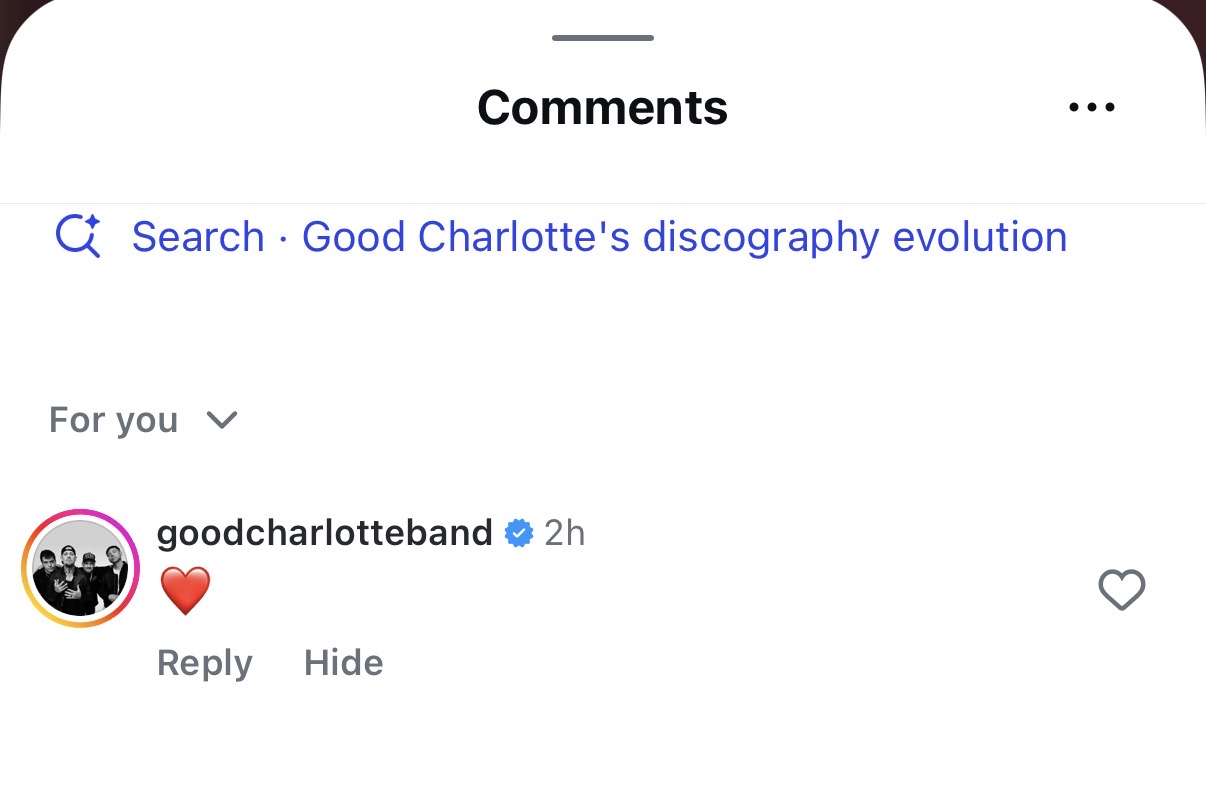Grab the sheet drag handle at the top
This screenshot has height=792, width=1206.
click(x=602, y=38)
